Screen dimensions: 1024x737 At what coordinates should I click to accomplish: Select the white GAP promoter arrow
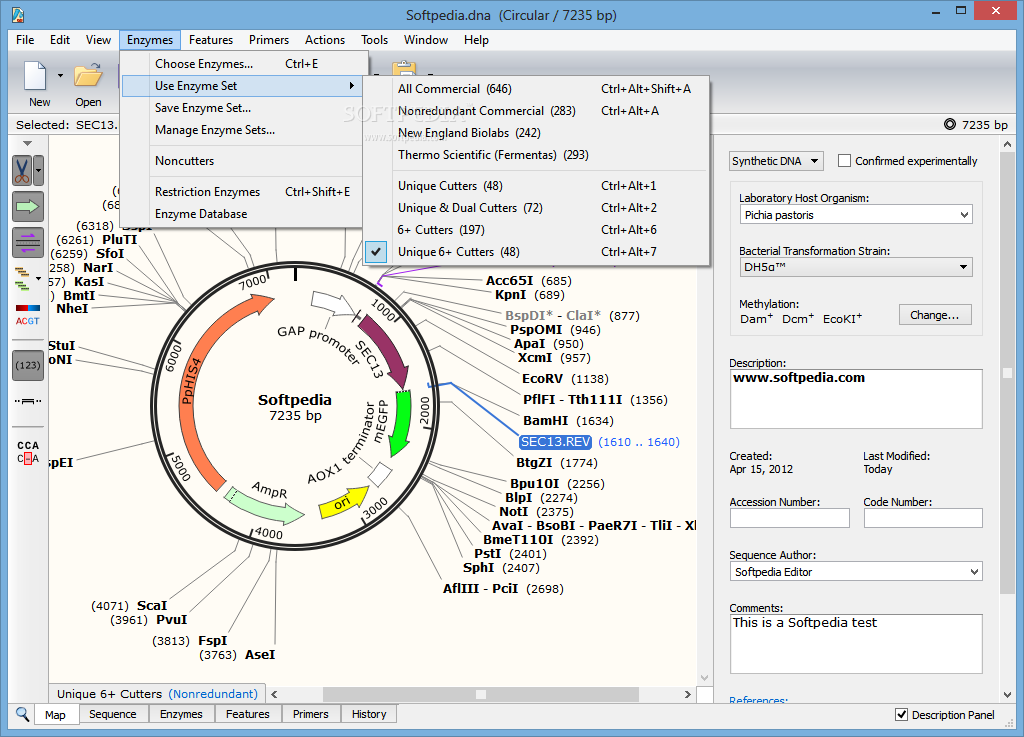(334, 304)
